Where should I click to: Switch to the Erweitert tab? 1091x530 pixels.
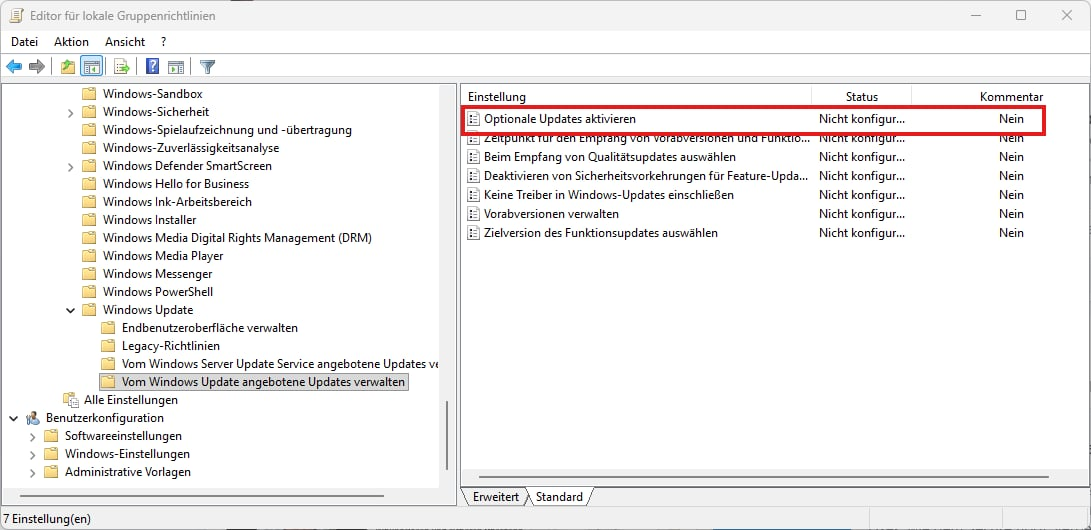(496, 496)
